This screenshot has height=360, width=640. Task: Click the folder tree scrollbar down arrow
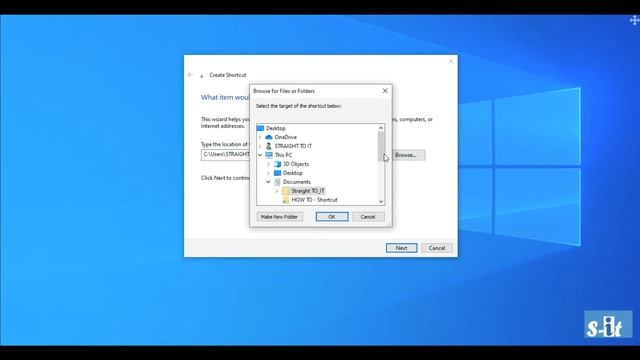(380, 201)
